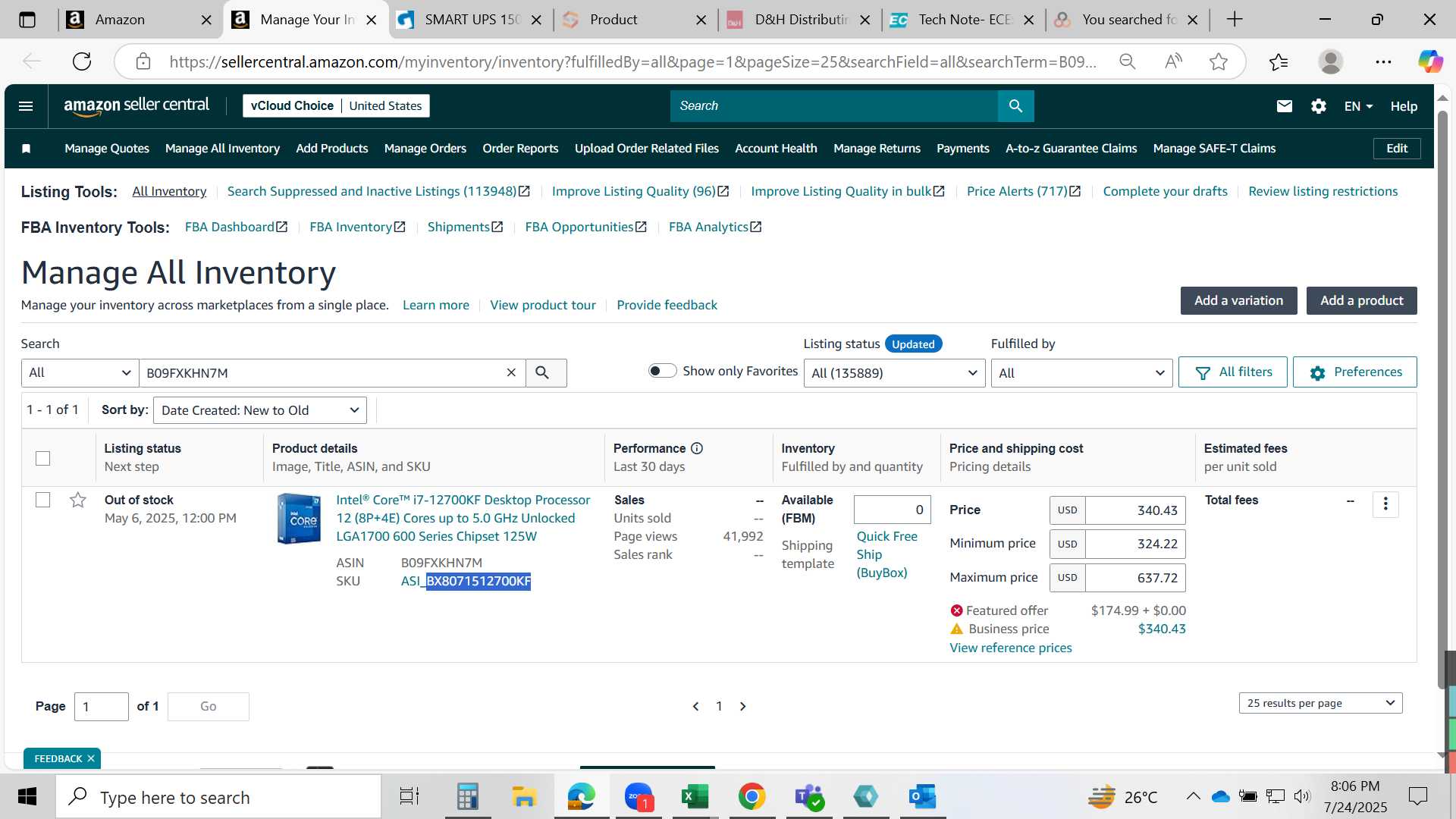Open Calculator from the taskbar

tap(467, 797)
